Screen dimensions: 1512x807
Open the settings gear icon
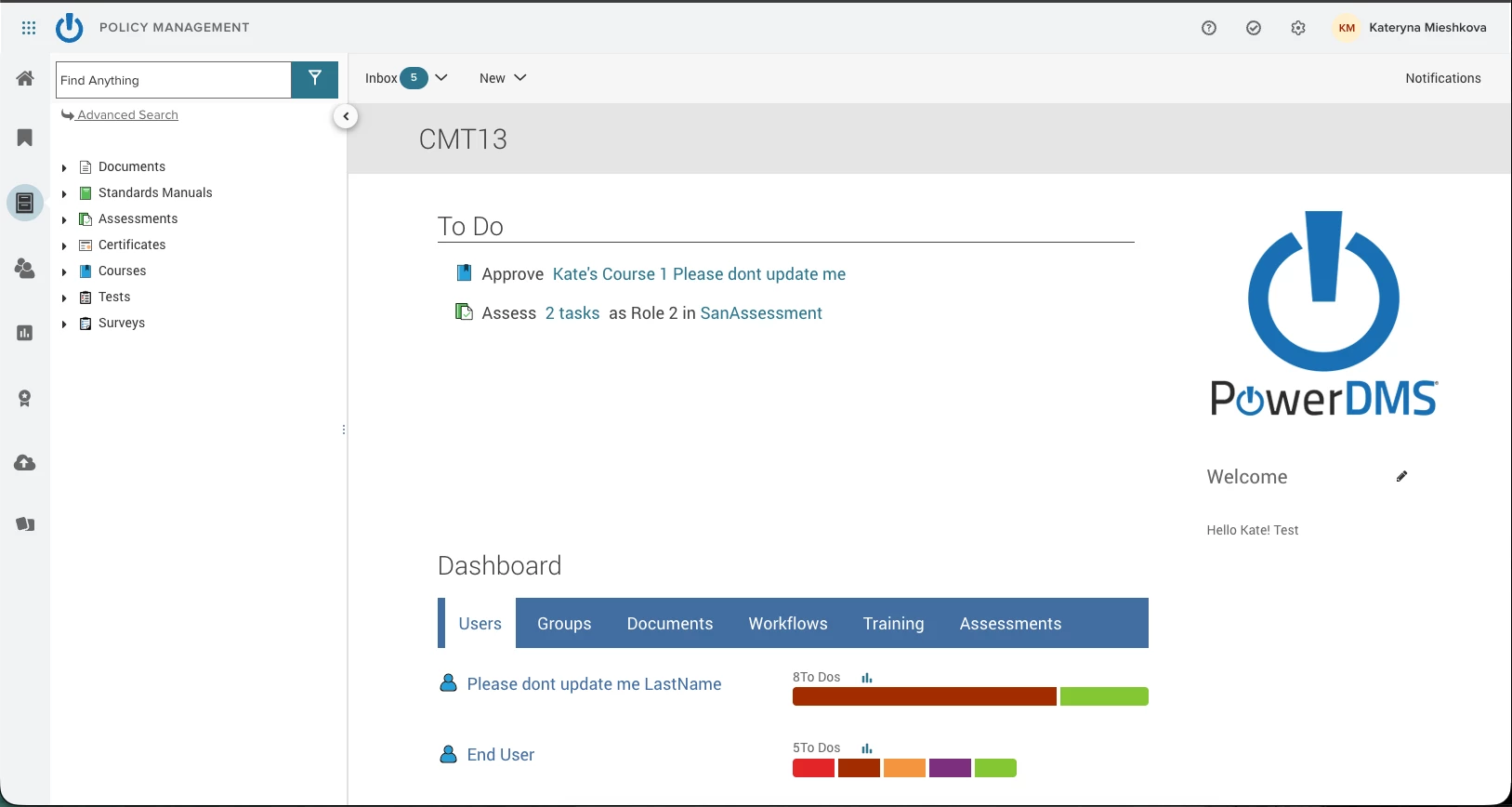1298,28
